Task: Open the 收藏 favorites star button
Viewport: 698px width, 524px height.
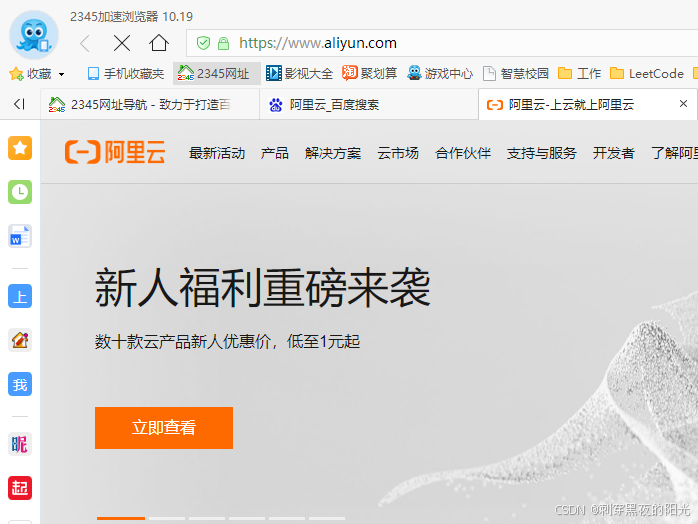Action: (x=30, y=73)
